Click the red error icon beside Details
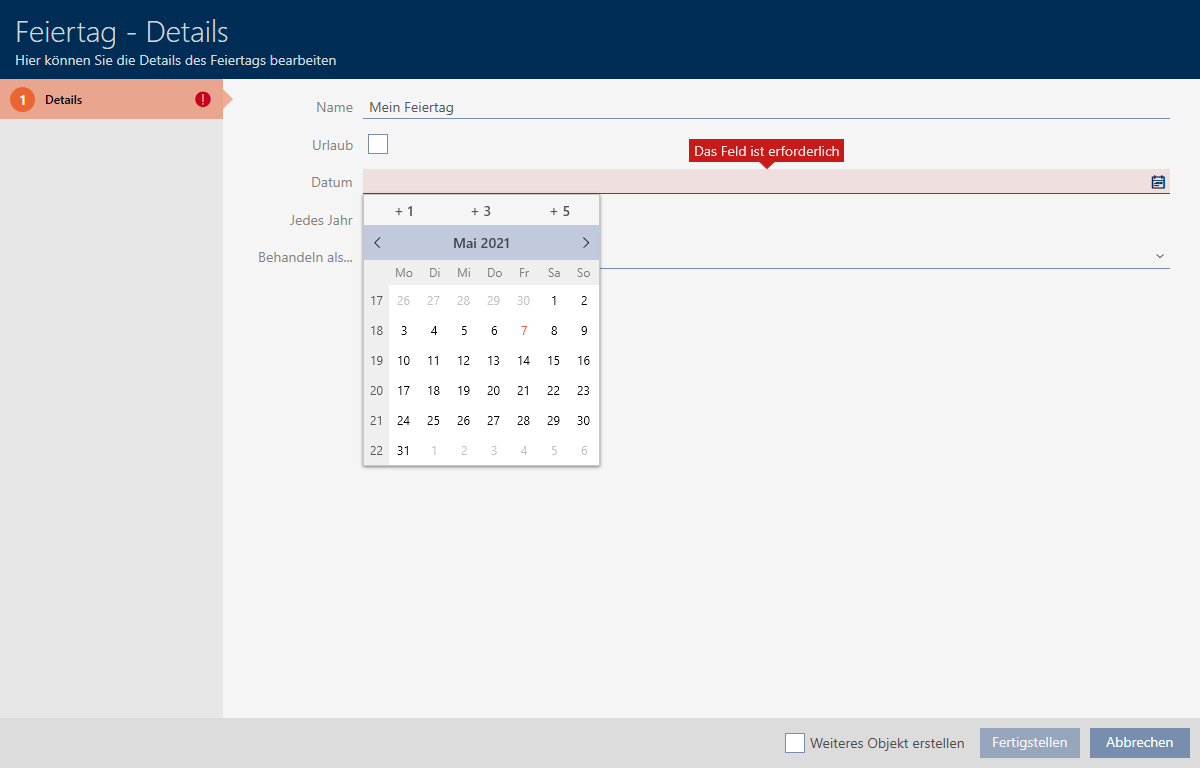 [x=203, y=100]
